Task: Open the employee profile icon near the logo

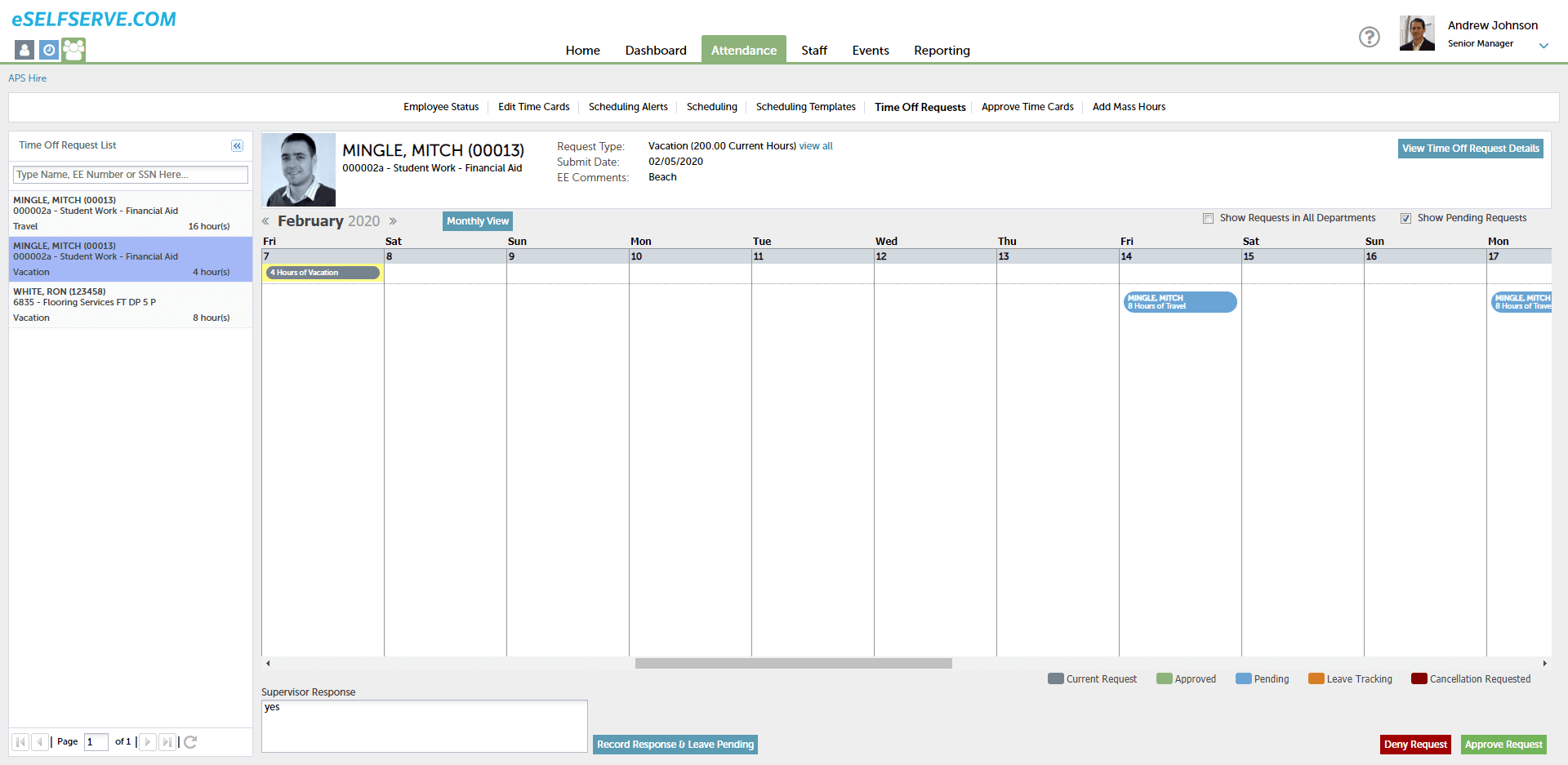Action: [24, 50]
